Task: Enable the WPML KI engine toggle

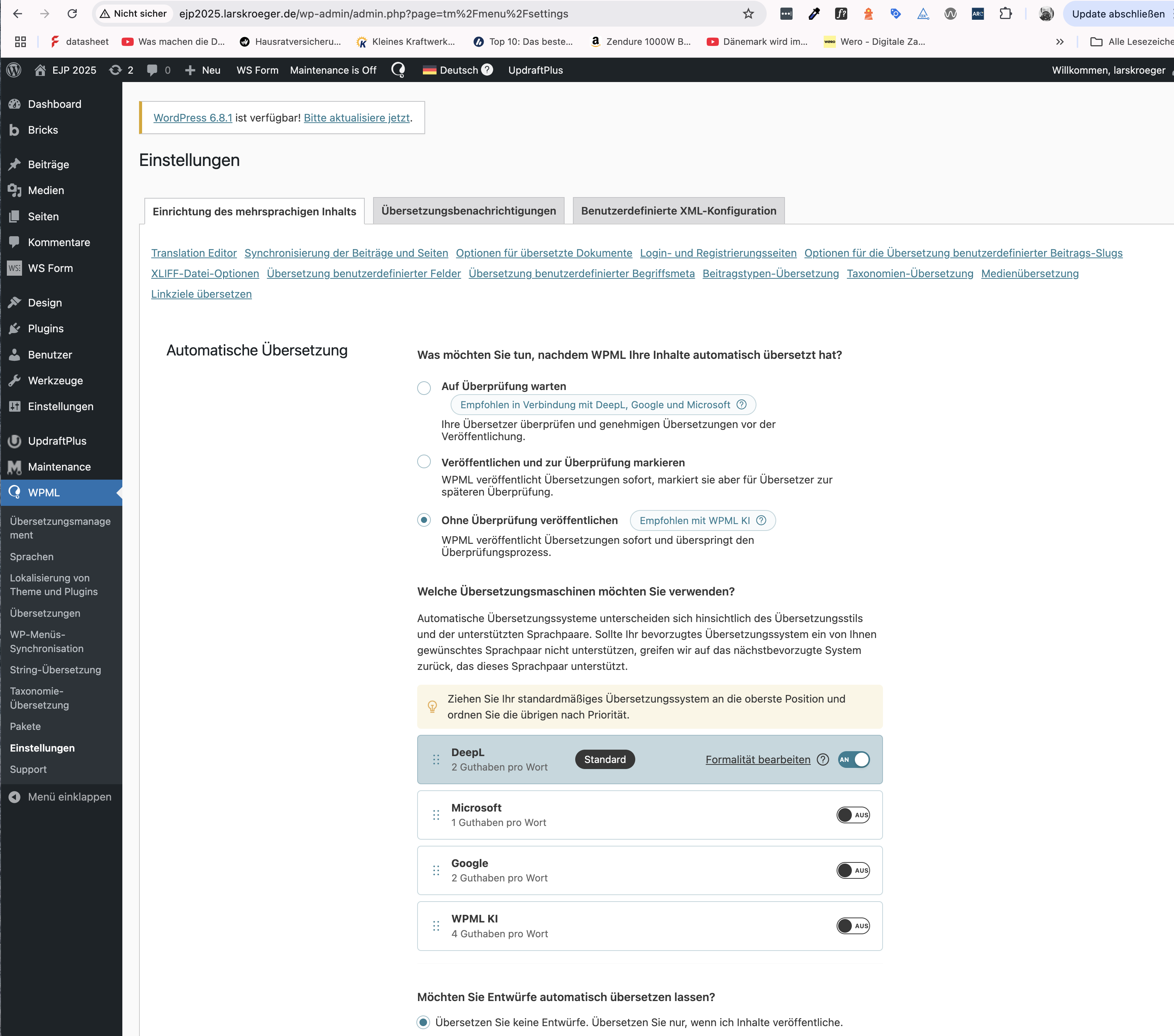Action: click(853, 926)
